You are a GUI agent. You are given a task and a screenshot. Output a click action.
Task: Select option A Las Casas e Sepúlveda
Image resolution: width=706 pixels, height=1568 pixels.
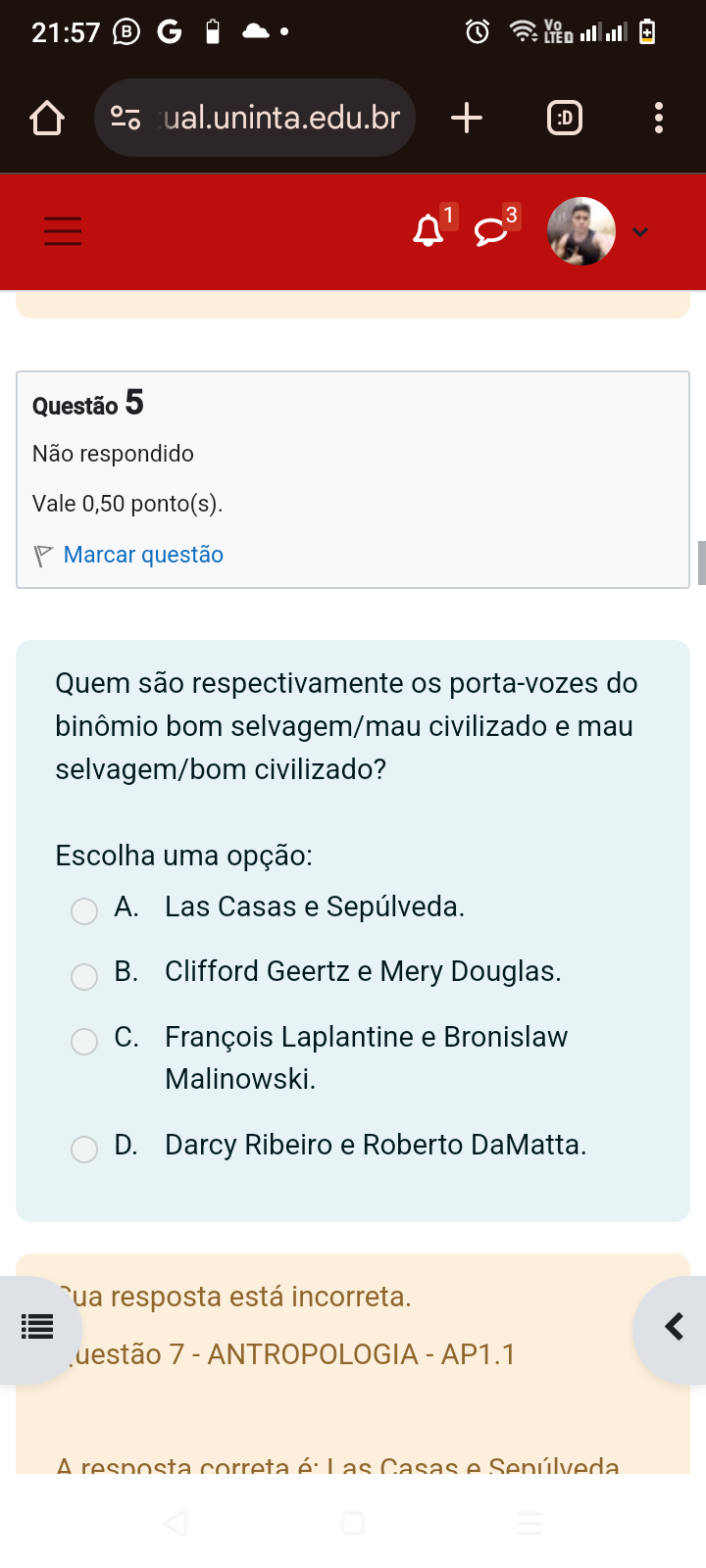(x=84, y=911)
